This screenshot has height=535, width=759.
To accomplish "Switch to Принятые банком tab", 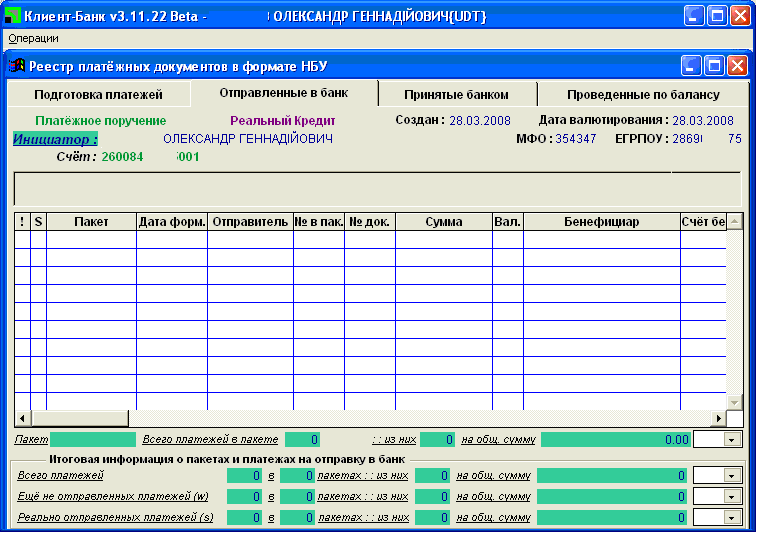I will (457, 95).
